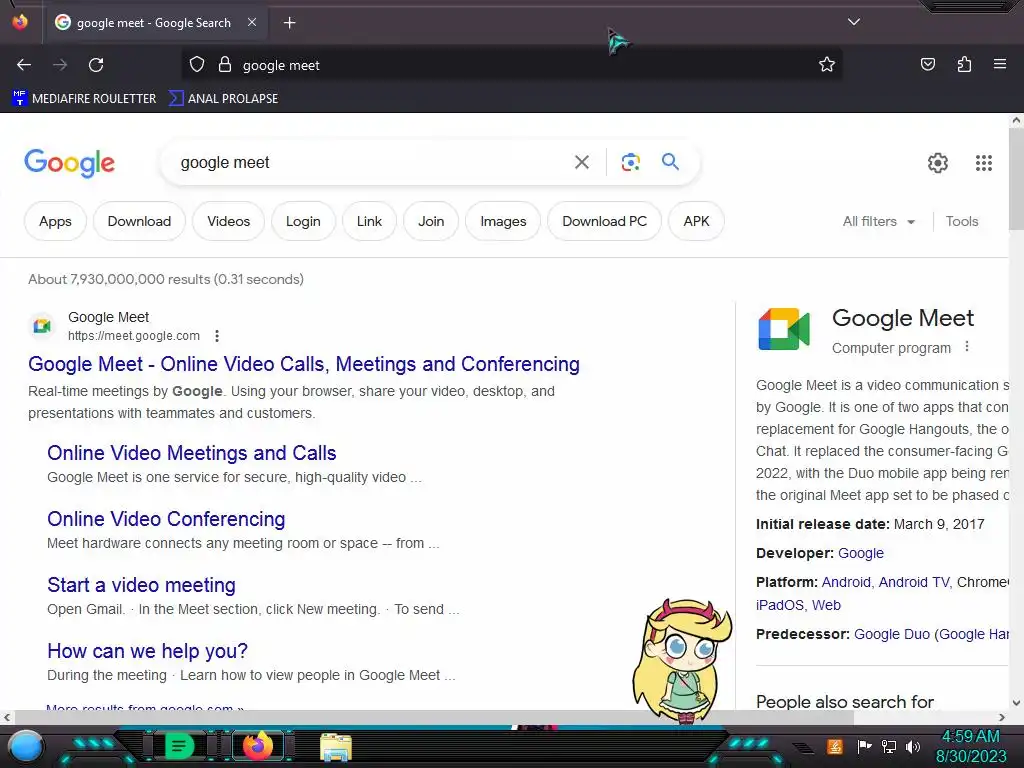Select the google meet - Google Search tab
This screenshot has width=1024, height=768.
[153, 23]
